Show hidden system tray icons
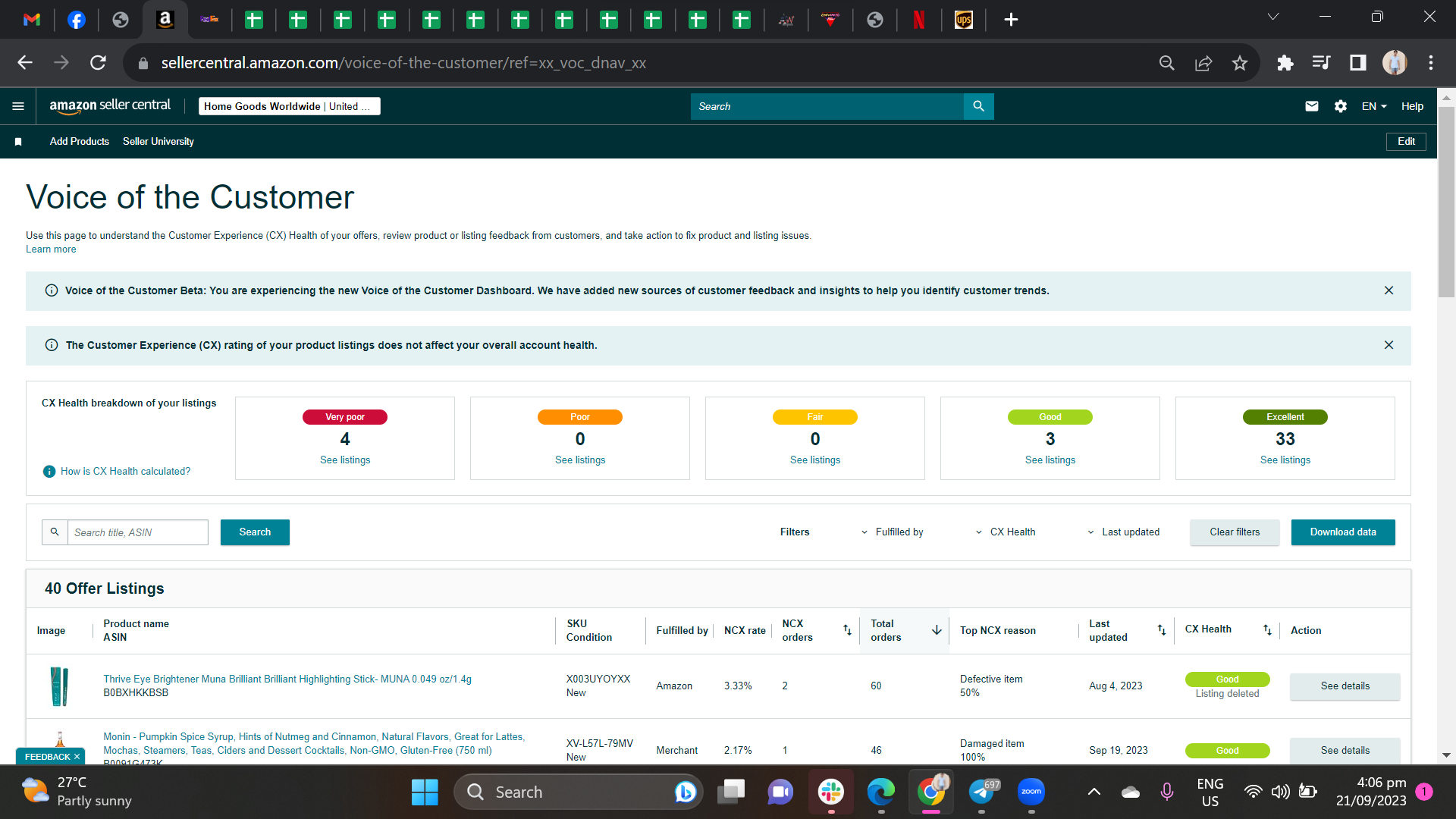The image size is (1456, 819). 1094,792
